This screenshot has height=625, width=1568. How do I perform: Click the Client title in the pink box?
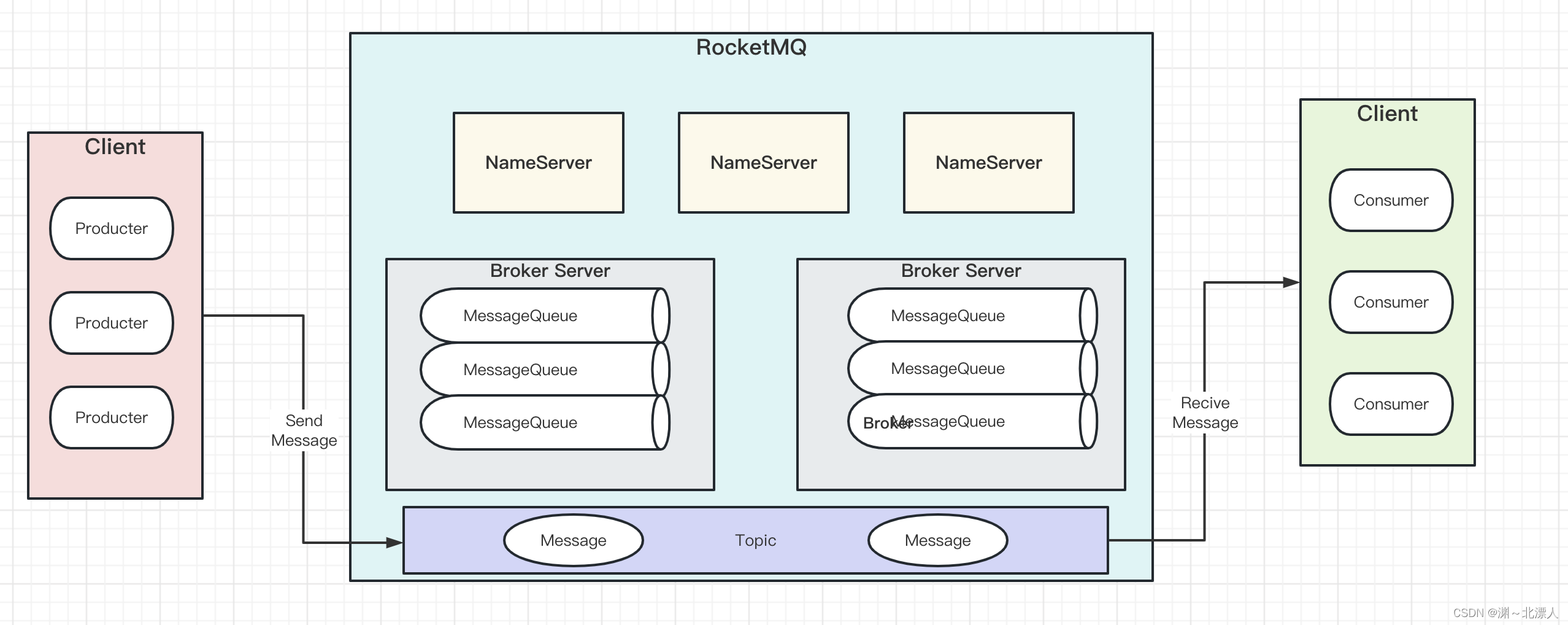click(x=115, y=147)
